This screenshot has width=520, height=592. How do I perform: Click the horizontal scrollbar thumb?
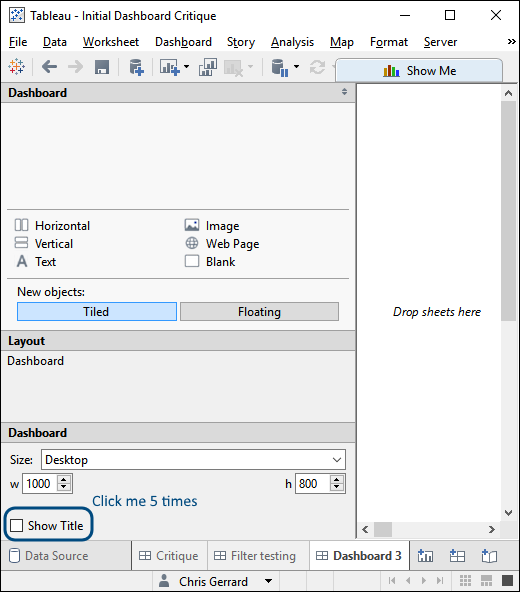pyautogui.click(x=383, y=529)
